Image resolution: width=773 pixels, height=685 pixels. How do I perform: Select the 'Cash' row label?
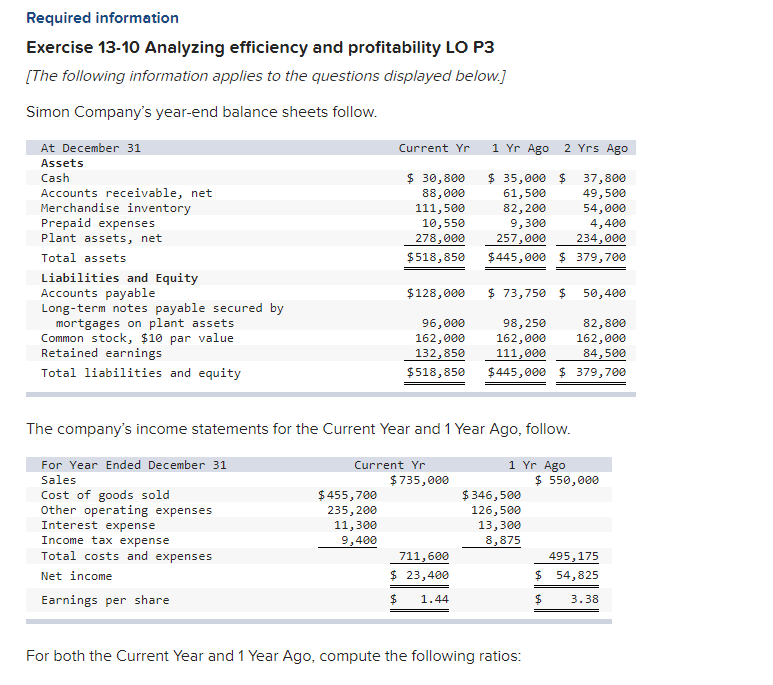coord(55,178)
